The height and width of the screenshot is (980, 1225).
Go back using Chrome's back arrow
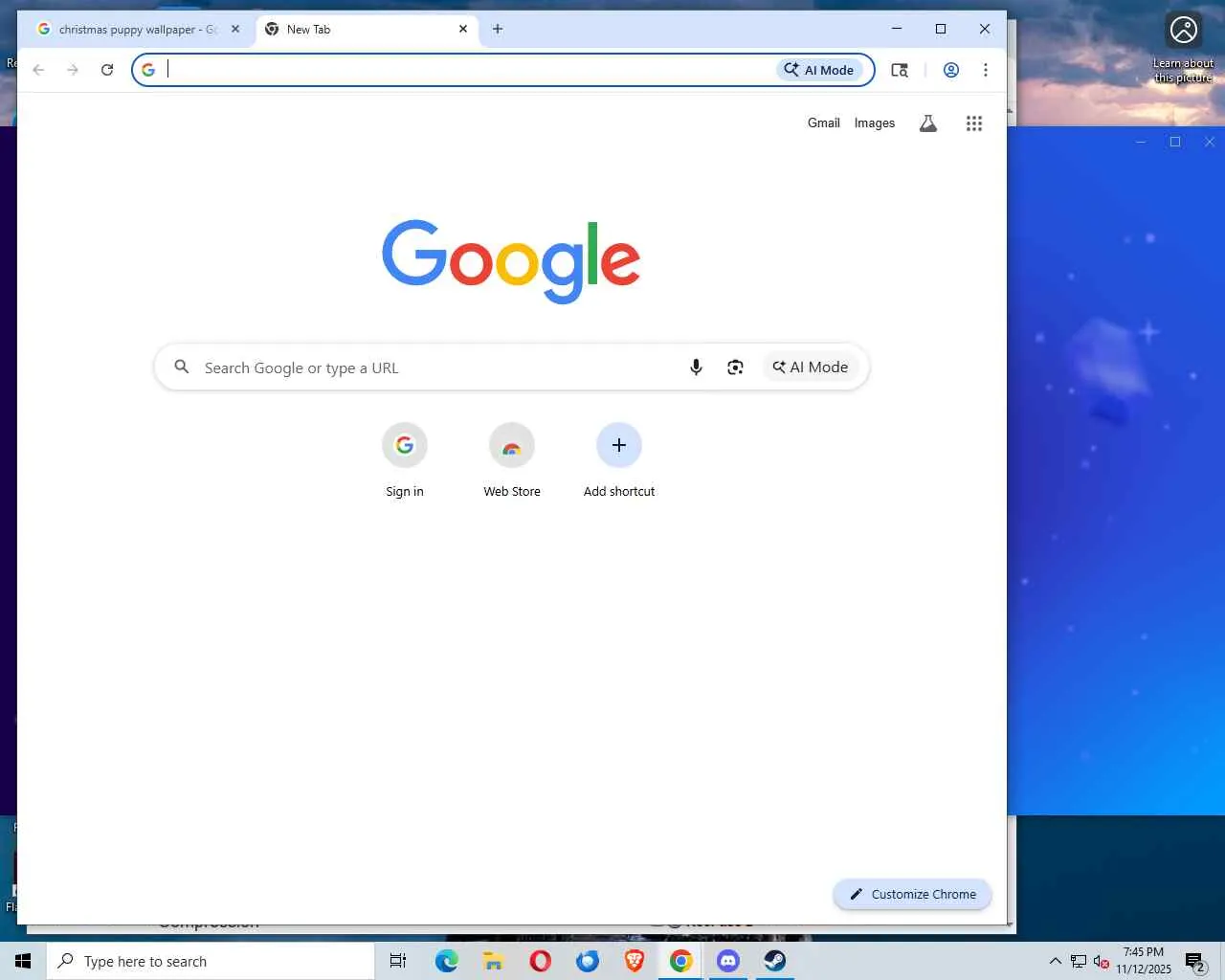click(x=38, y=70)
